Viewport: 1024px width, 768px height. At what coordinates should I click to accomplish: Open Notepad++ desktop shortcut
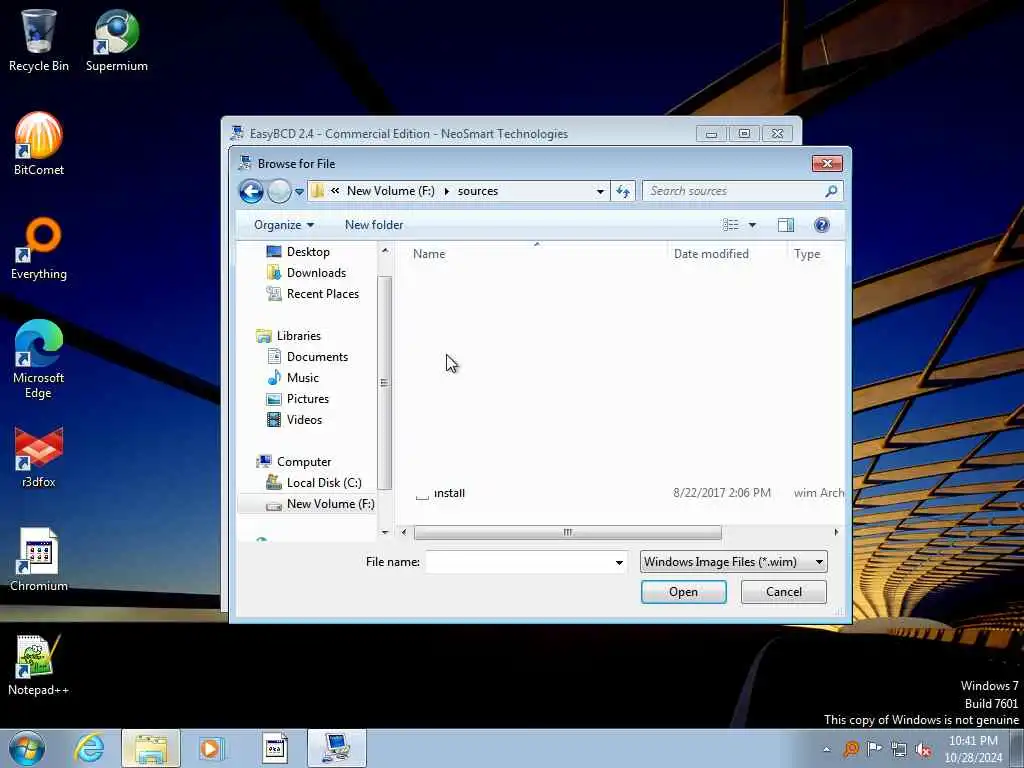point(39,665)
